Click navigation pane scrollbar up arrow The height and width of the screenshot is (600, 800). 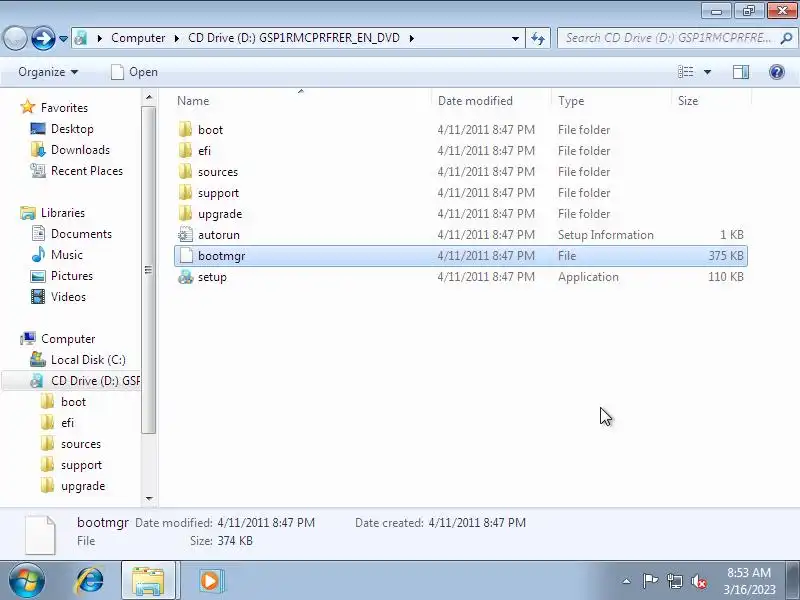click(149, 97)
